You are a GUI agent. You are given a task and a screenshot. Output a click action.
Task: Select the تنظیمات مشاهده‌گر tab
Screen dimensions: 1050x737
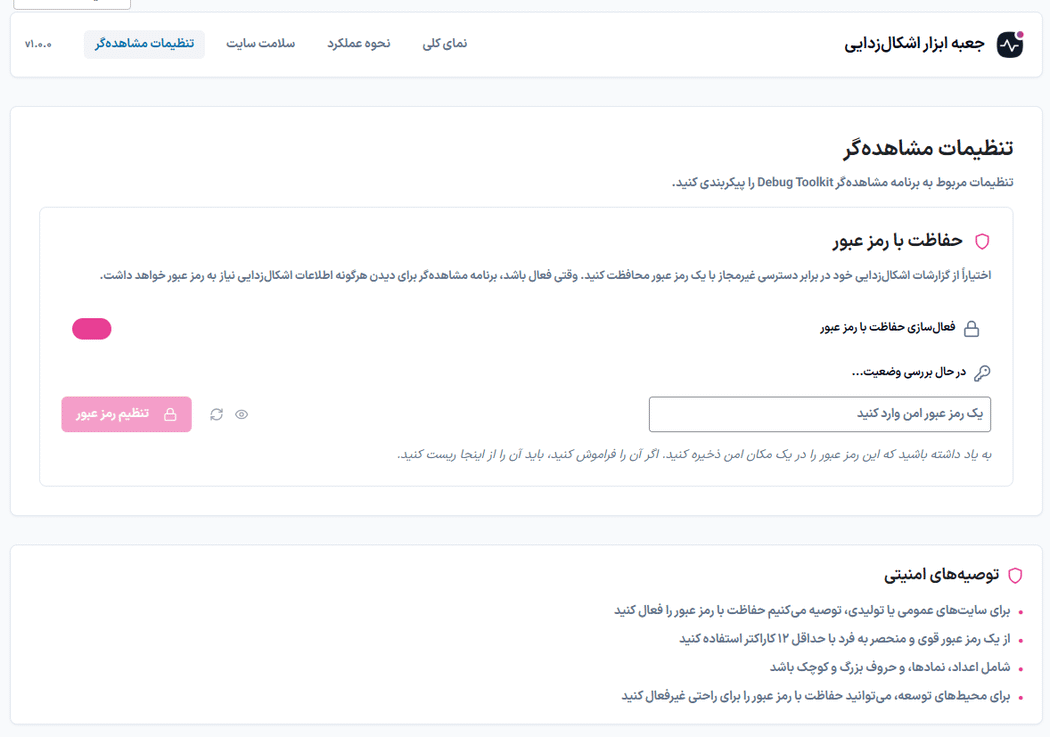[144, 44]
